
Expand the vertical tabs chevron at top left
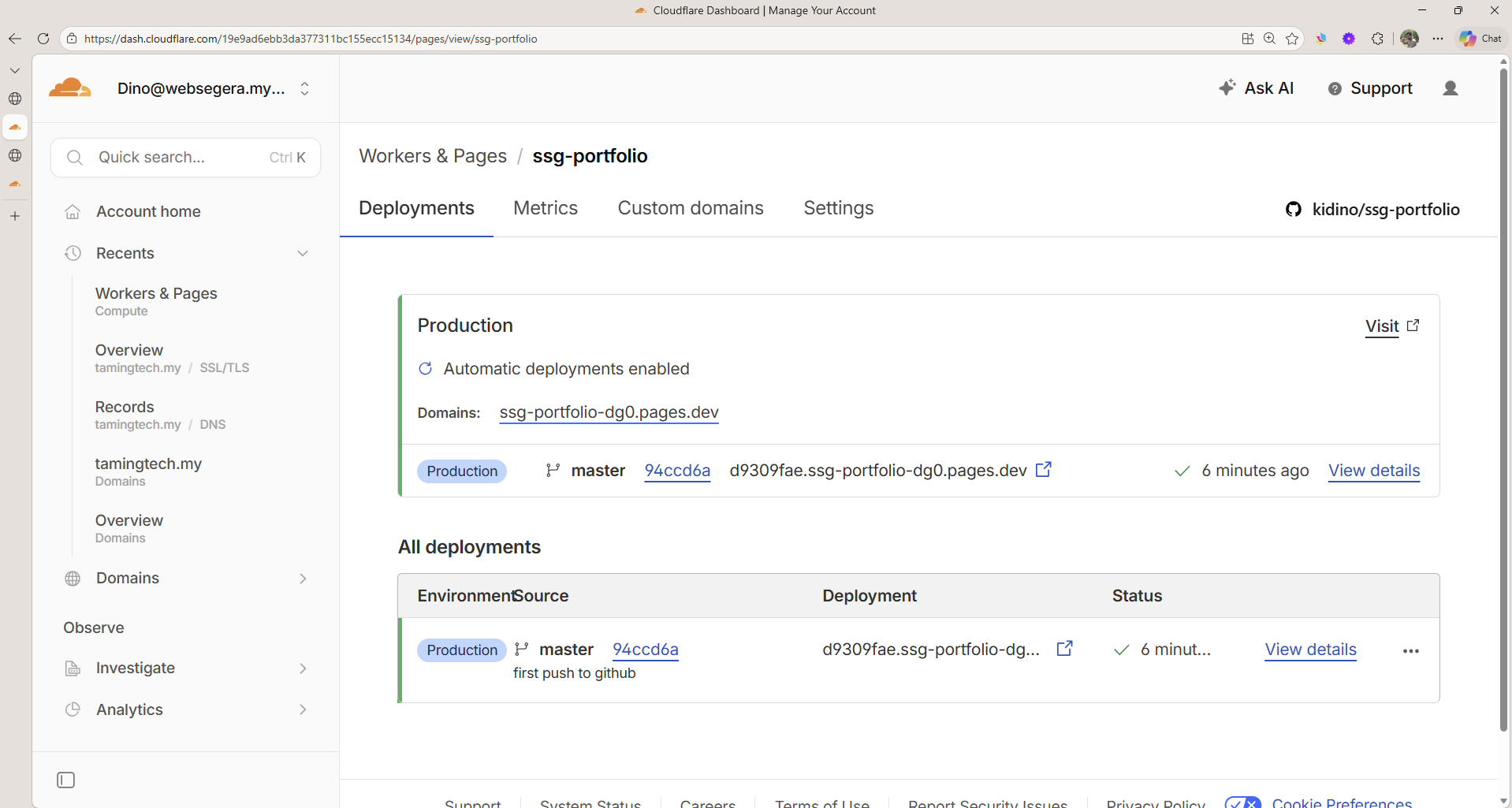(x=15, y=71)
